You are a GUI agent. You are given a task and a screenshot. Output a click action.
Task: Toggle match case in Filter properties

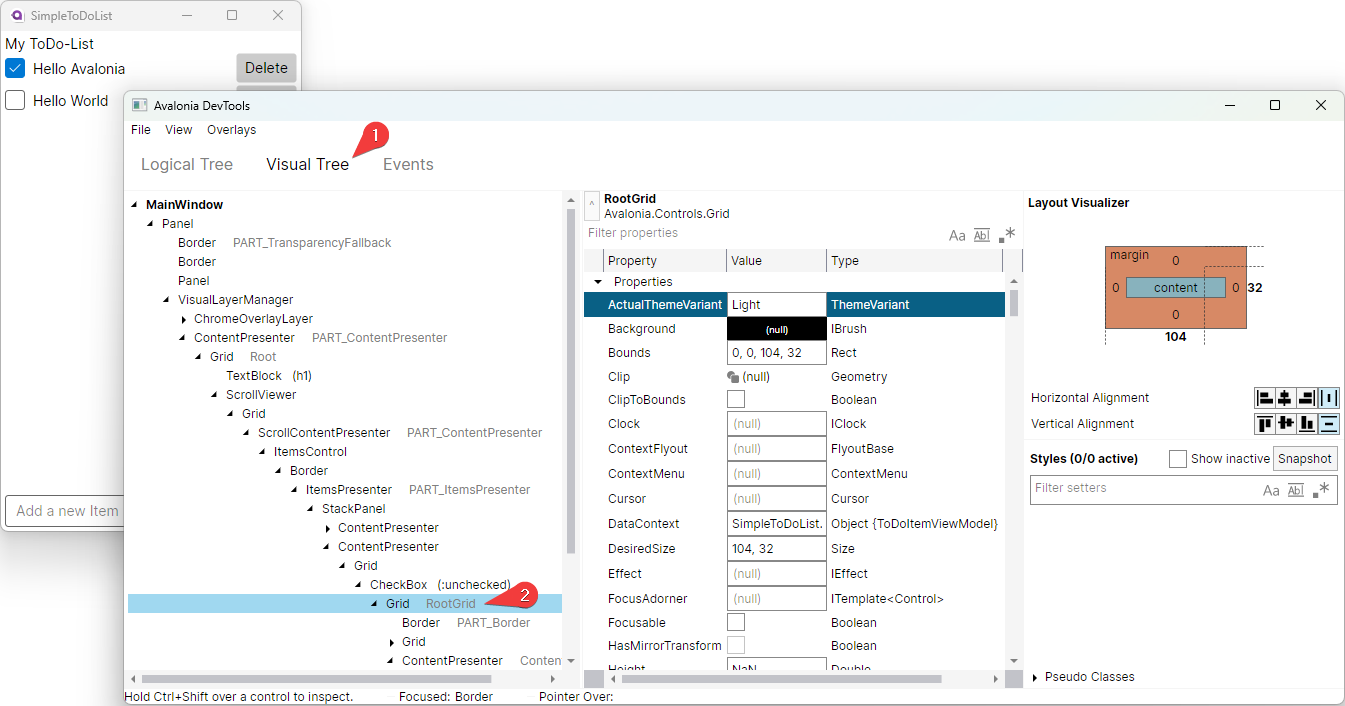pos(957,235)
